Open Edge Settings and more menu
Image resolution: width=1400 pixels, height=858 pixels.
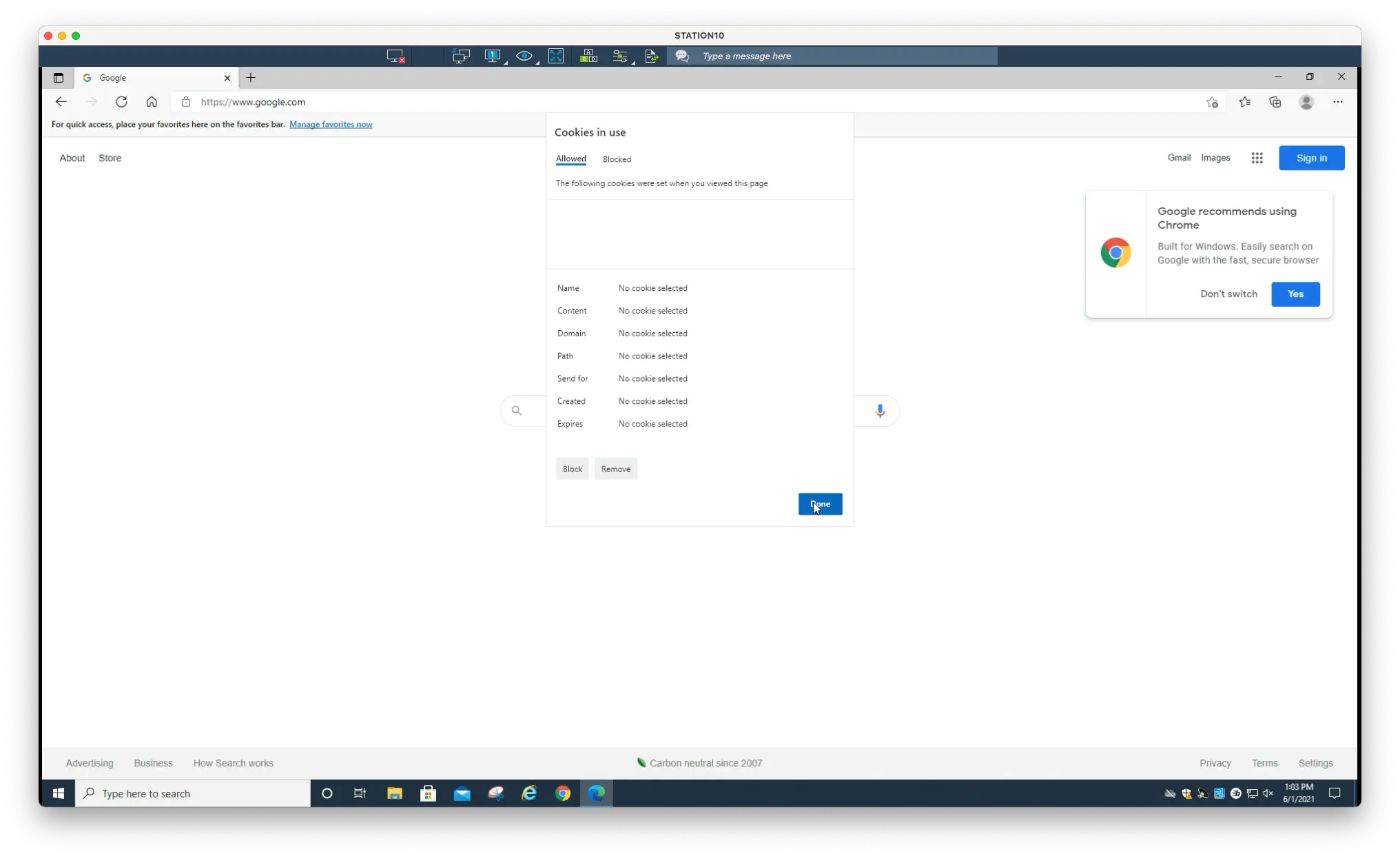1337,102
